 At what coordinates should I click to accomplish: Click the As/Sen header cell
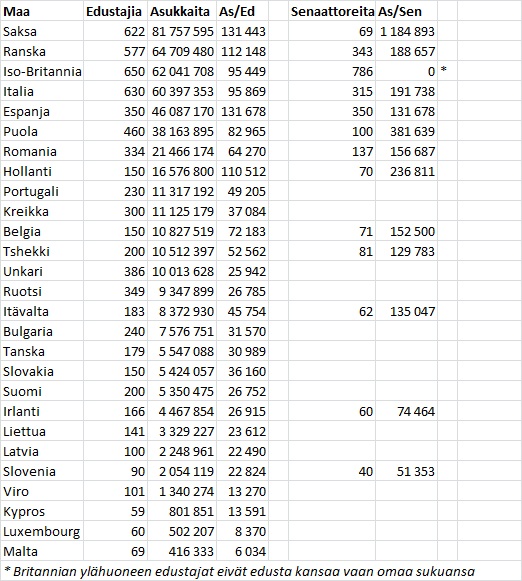(406, 11)
